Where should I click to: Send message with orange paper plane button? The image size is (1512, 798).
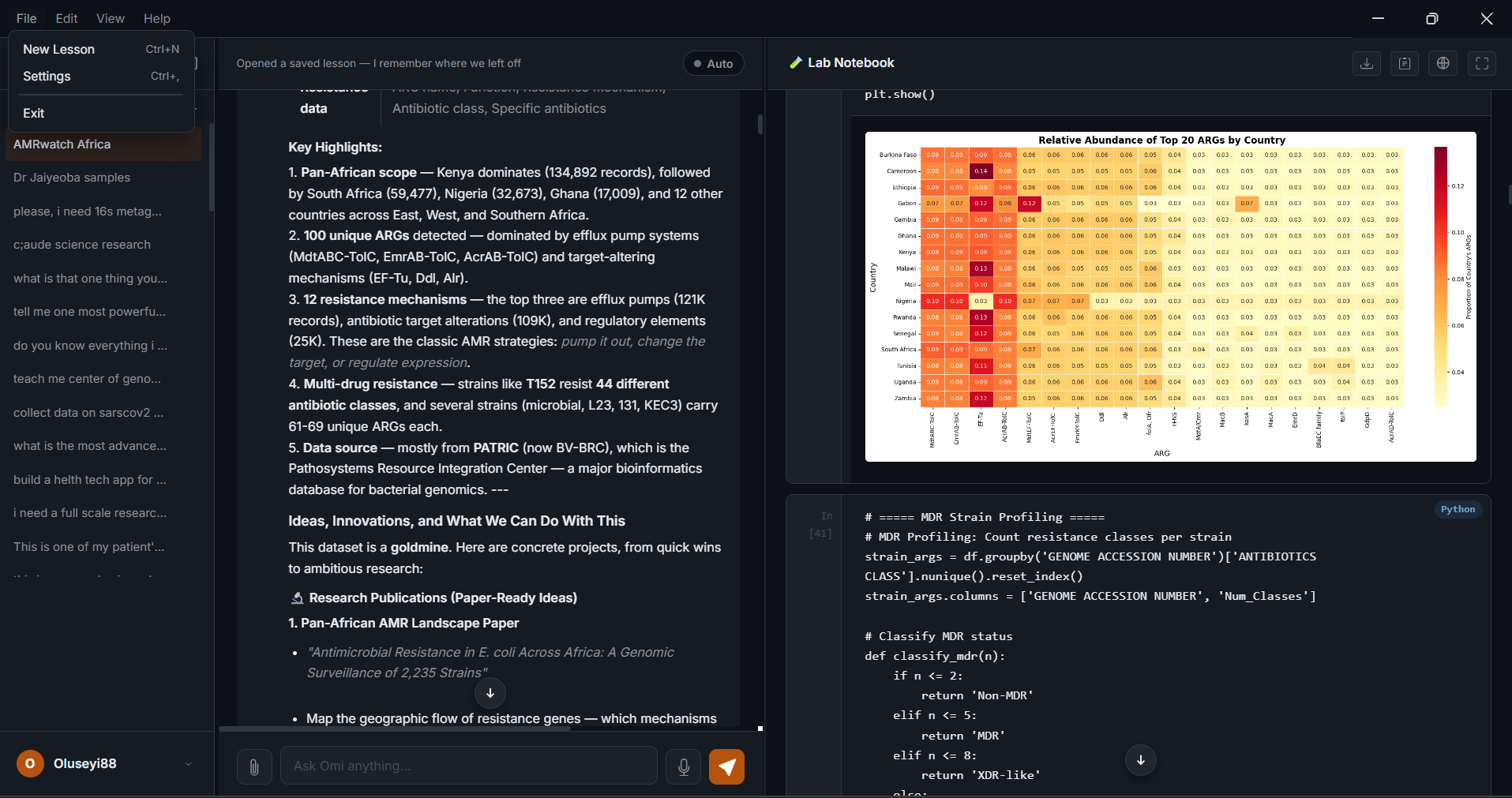click(x=727, y=766)
